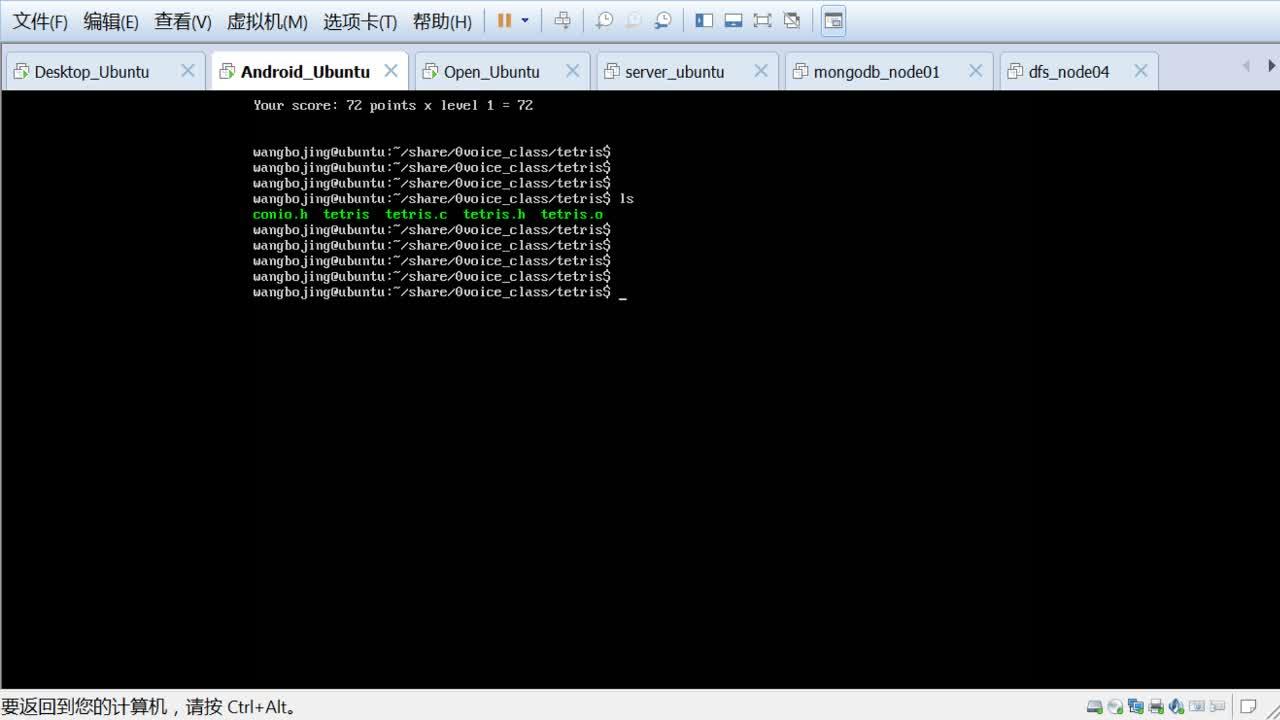Open the virtual hard disk status icon
Viewport: 1280px width, 720px height.
coord(1094,707)
